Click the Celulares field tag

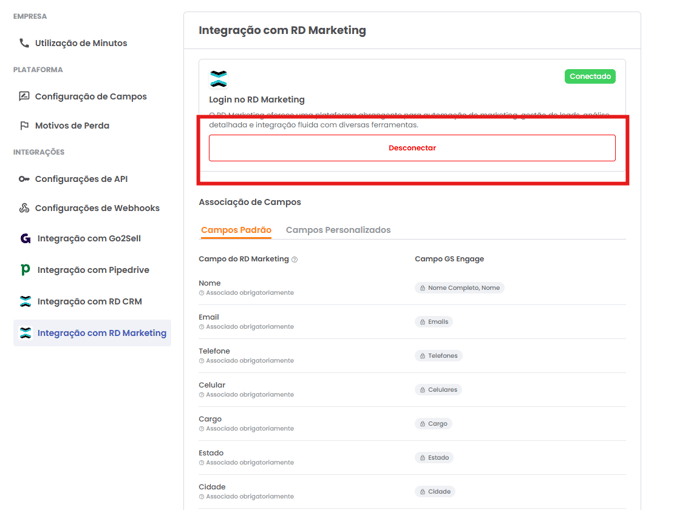[438, 390]
